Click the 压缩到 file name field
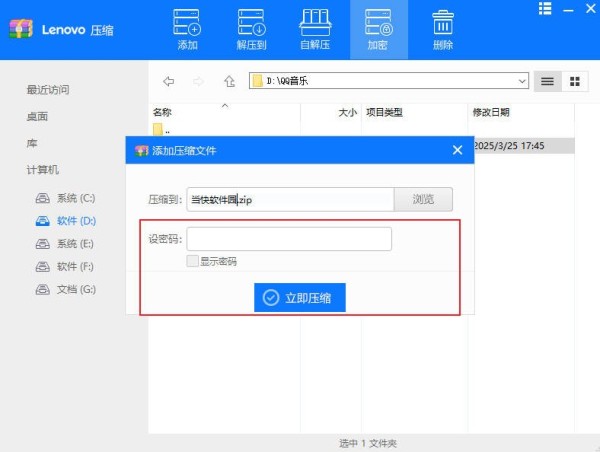The width and height of the screenshot is (600, 452). pyautogui.click(x=290, y=199)
